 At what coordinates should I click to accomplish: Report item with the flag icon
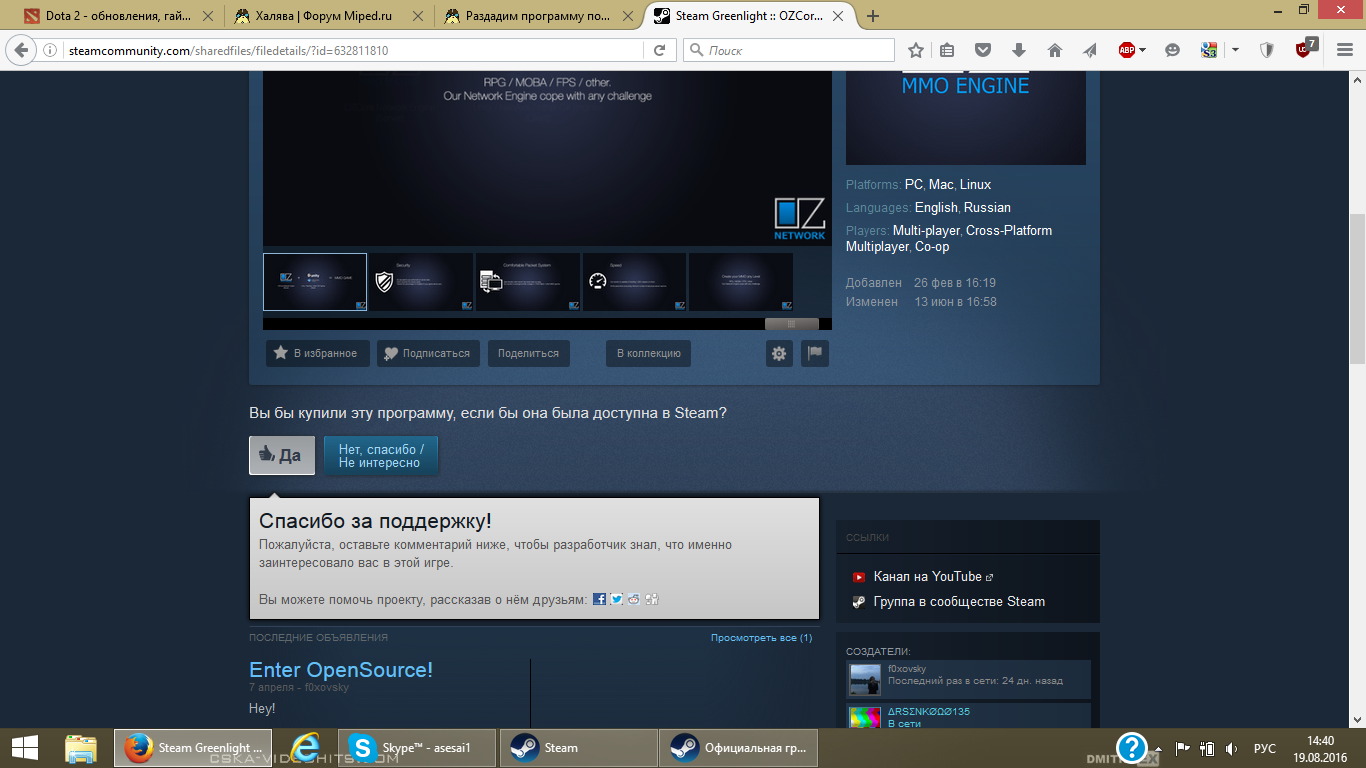(815, 353)
